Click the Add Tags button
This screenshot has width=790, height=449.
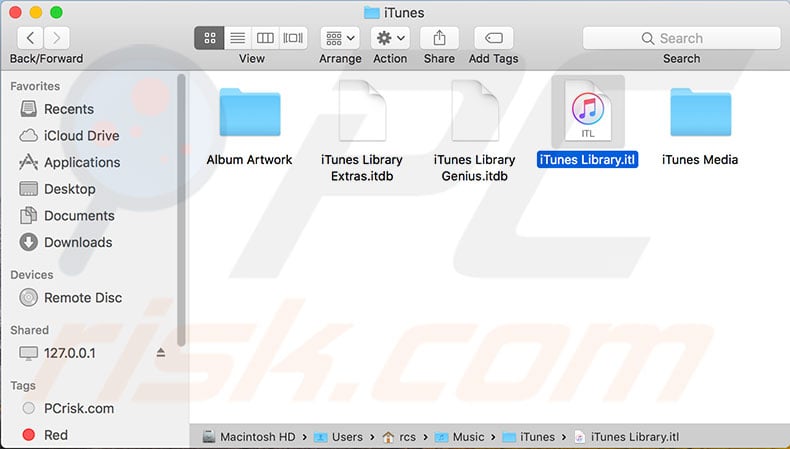click(494, 38)
